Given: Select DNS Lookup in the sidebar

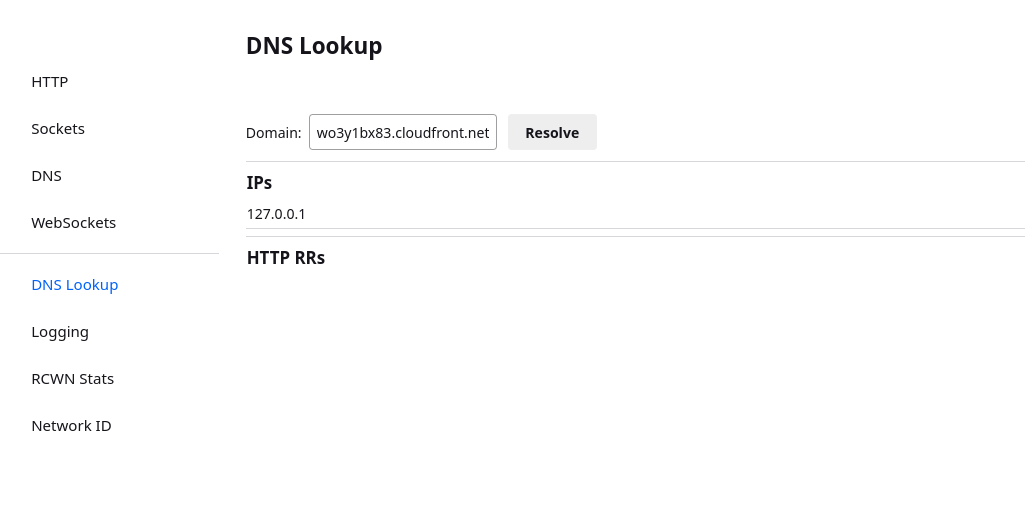Looking at the screenshot, I should point(75,285).
